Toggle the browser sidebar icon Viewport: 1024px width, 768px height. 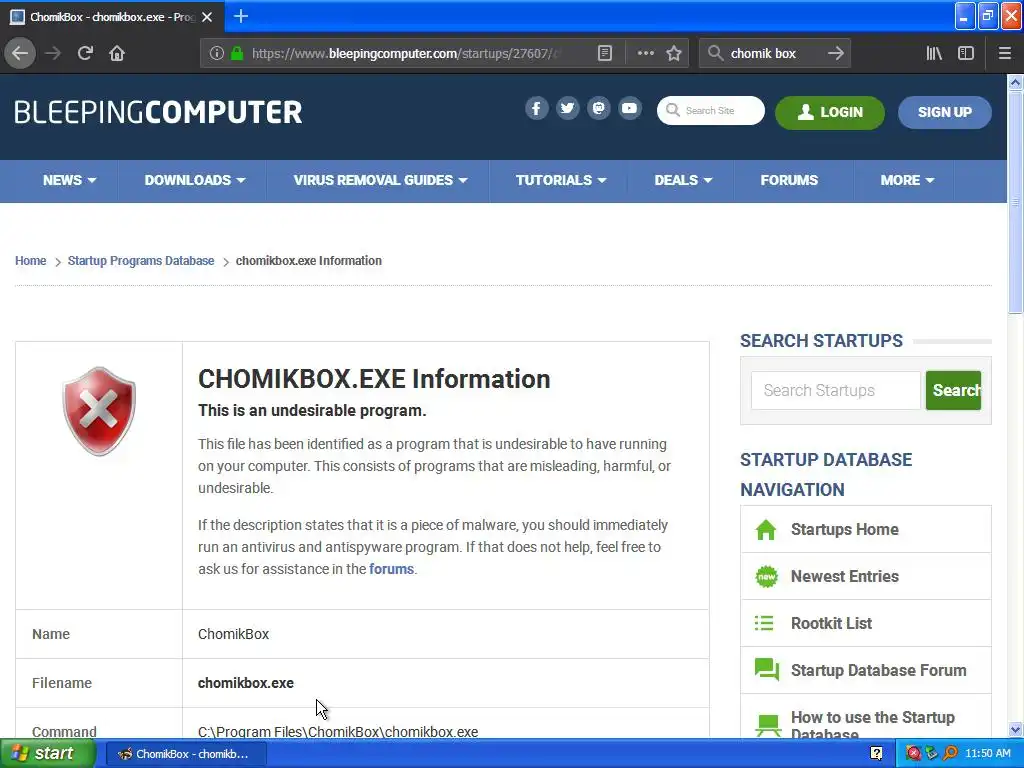point(965,54)
